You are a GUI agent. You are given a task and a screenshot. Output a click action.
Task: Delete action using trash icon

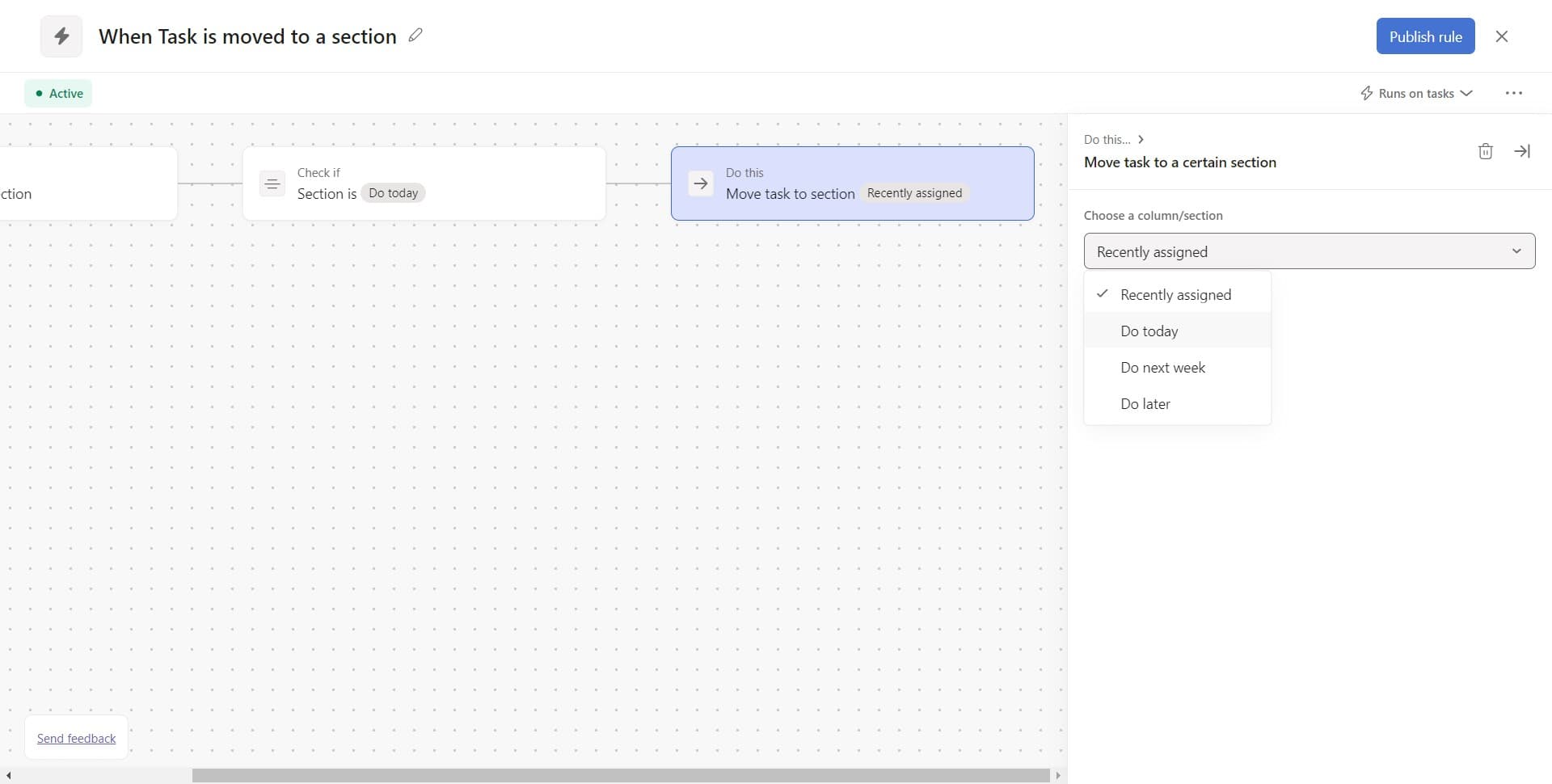coord(1485,151)
